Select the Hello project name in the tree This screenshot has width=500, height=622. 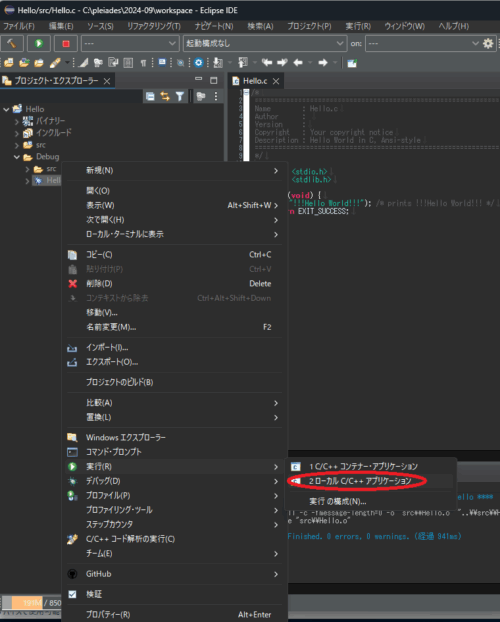pos(35,109)
